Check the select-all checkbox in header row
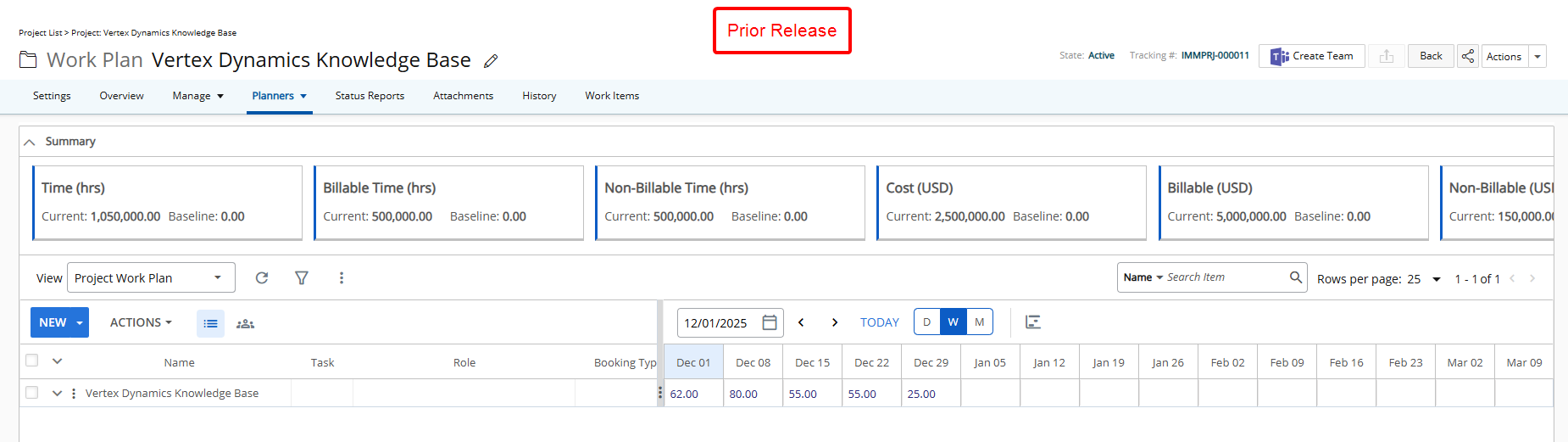Viewport: 1568px width, 442px height. (x=32, y=361)
